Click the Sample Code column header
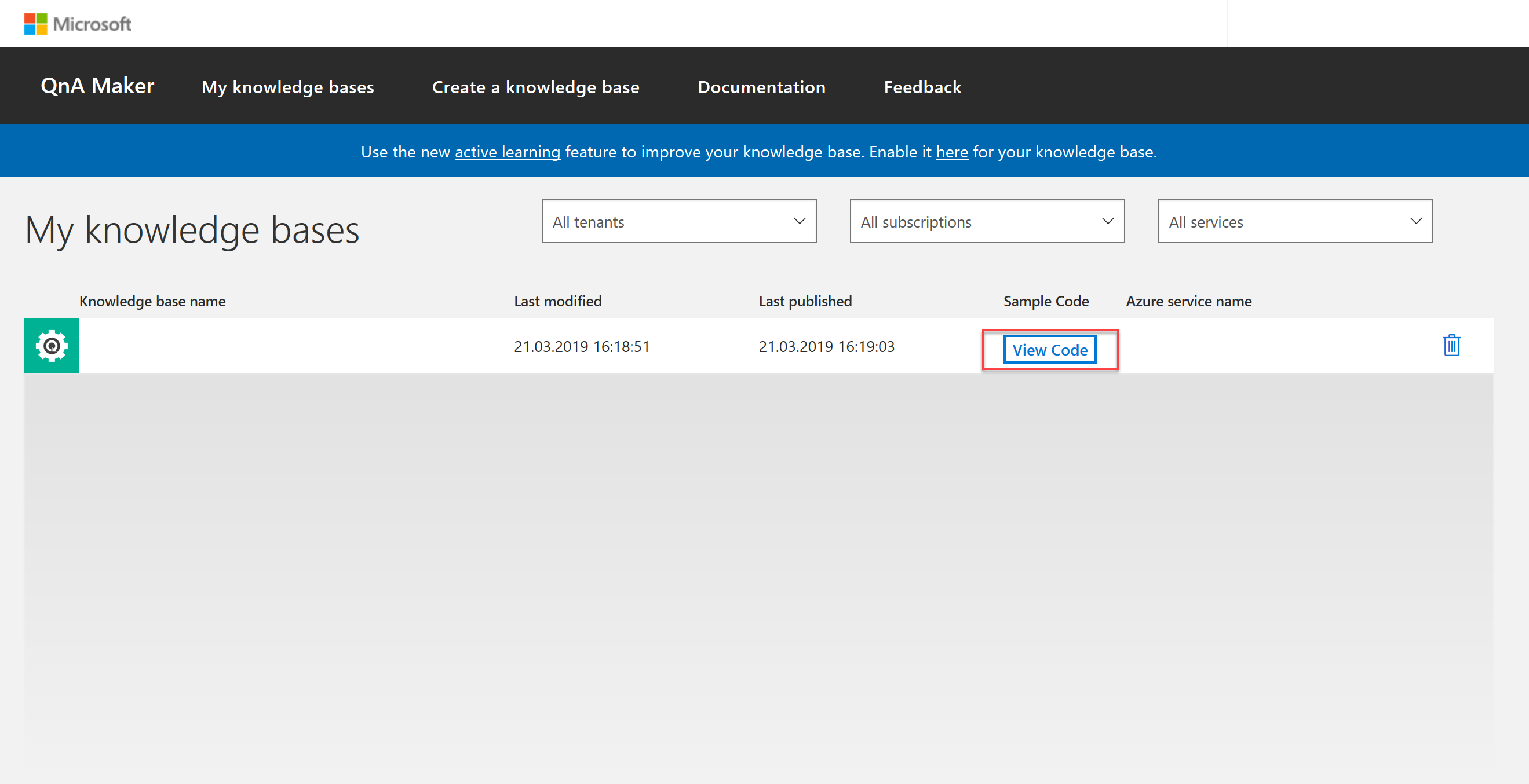The height and width of the screenshot is (784, 1529). click(x=1045, y=301)
